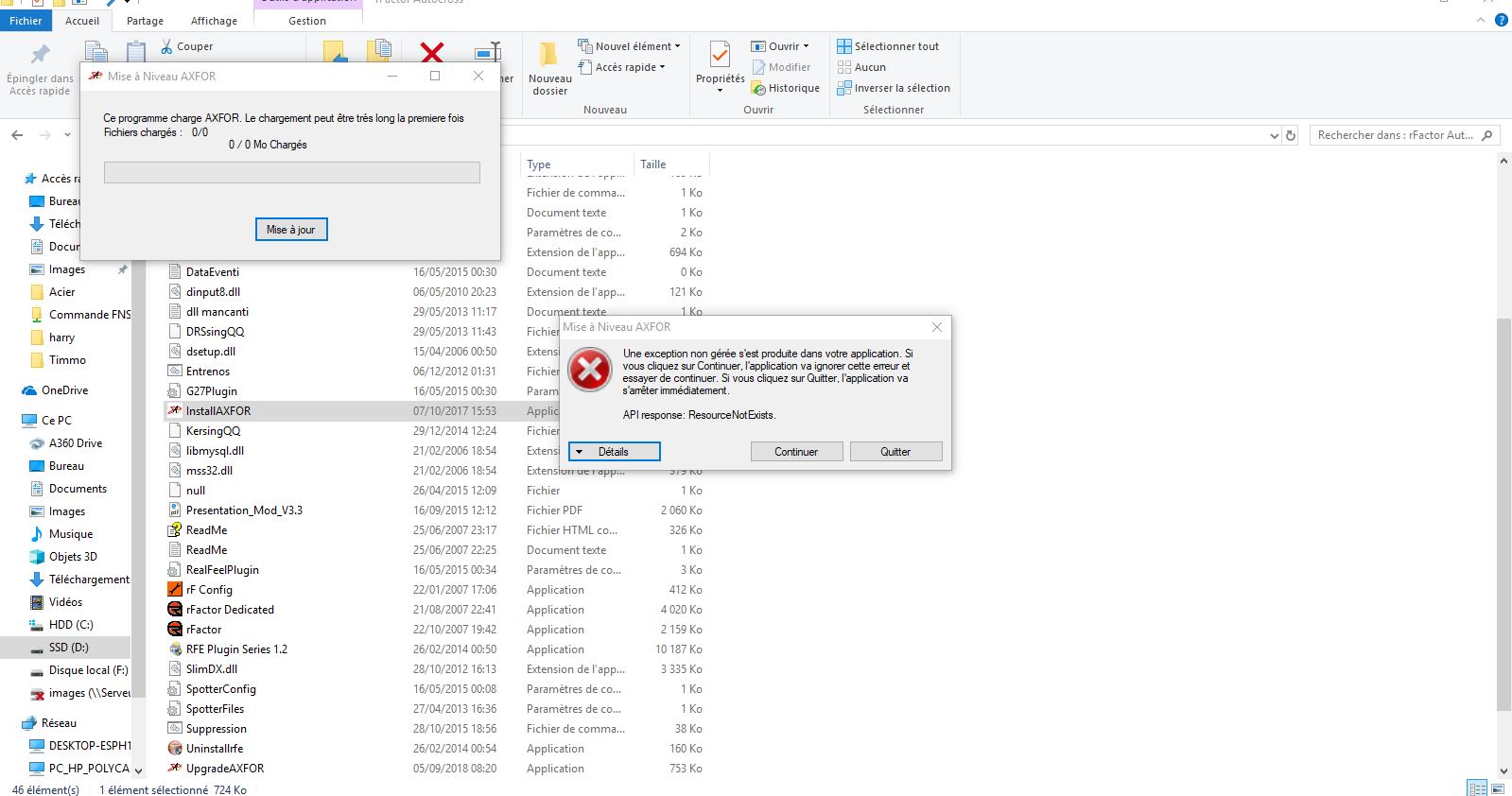Click the Nouveau dossier folder icon
The height and width of the screenshot is (796, 1512).
point(548,55)
